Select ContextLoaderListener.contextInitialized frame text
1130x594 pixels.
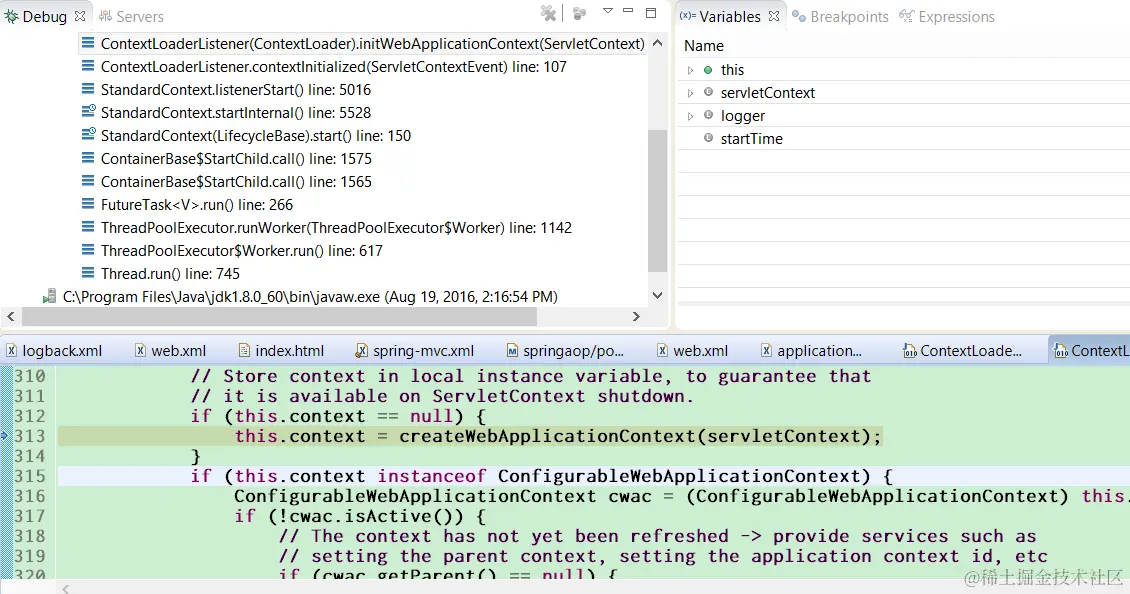point(334,66)
